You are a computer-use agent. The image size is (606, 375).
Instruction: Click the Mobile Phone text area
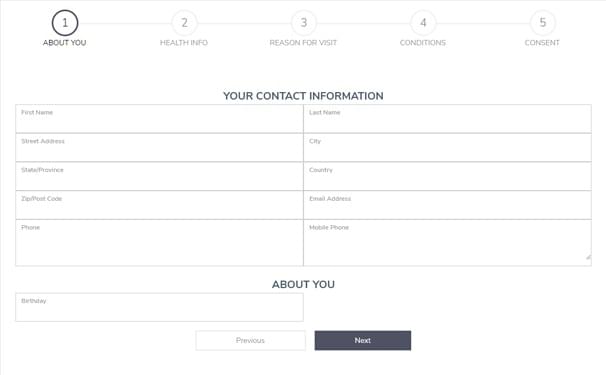(x=448, y=243)
